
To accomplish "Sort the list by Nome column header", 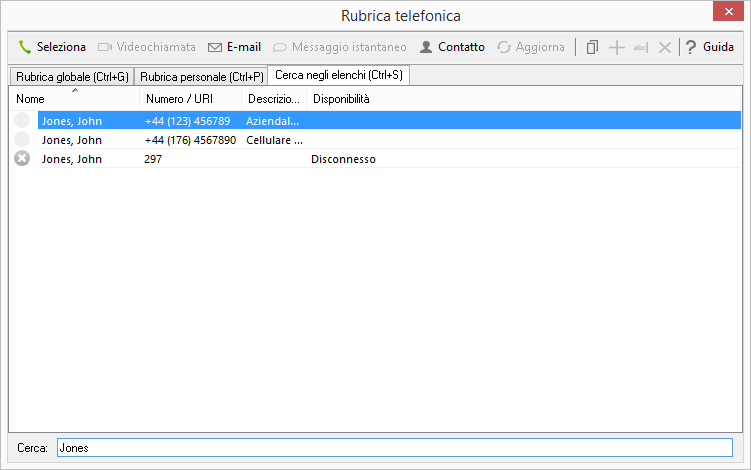I will (74, 99).
